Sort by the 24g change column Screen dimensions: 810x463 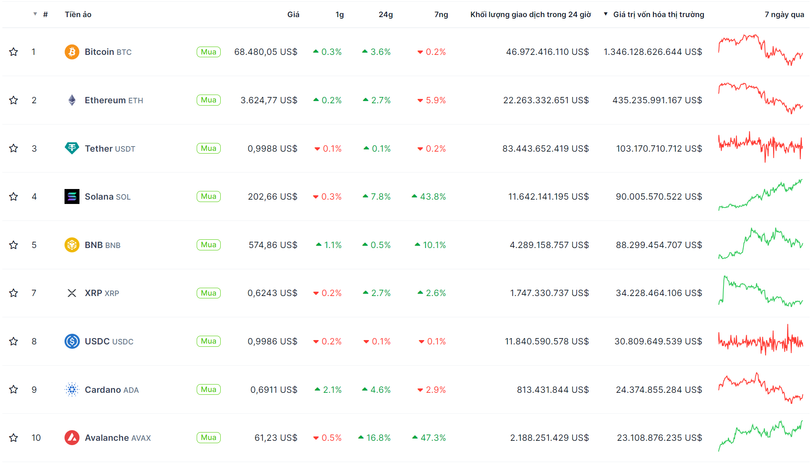(x=386, y=15)
